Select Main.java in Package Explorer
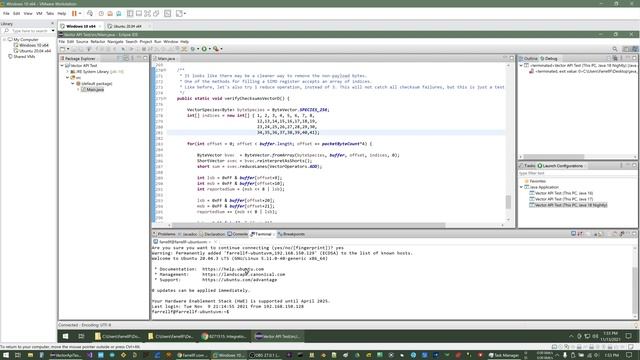640x360 pixels. point(92,89)
